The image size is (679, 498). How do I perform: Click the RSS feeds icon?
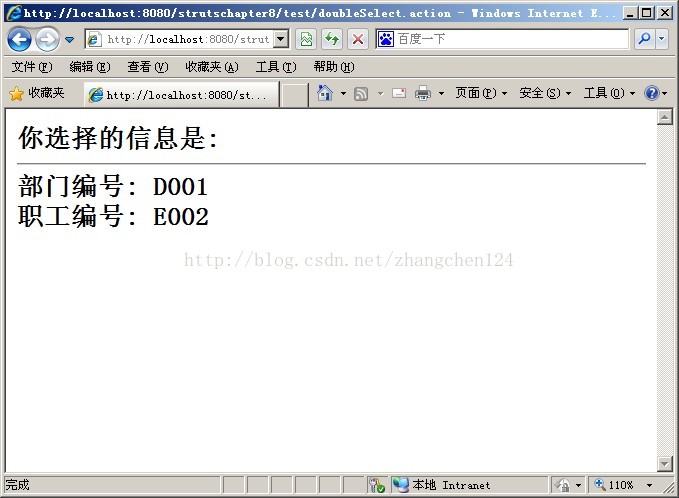[361, 94]
